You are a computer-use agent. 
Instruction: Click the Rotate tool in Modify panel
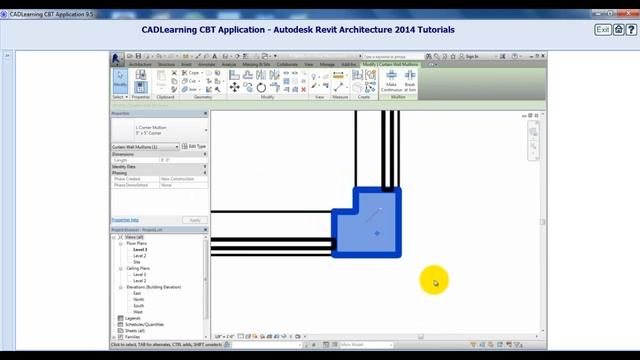pos(261,87)
